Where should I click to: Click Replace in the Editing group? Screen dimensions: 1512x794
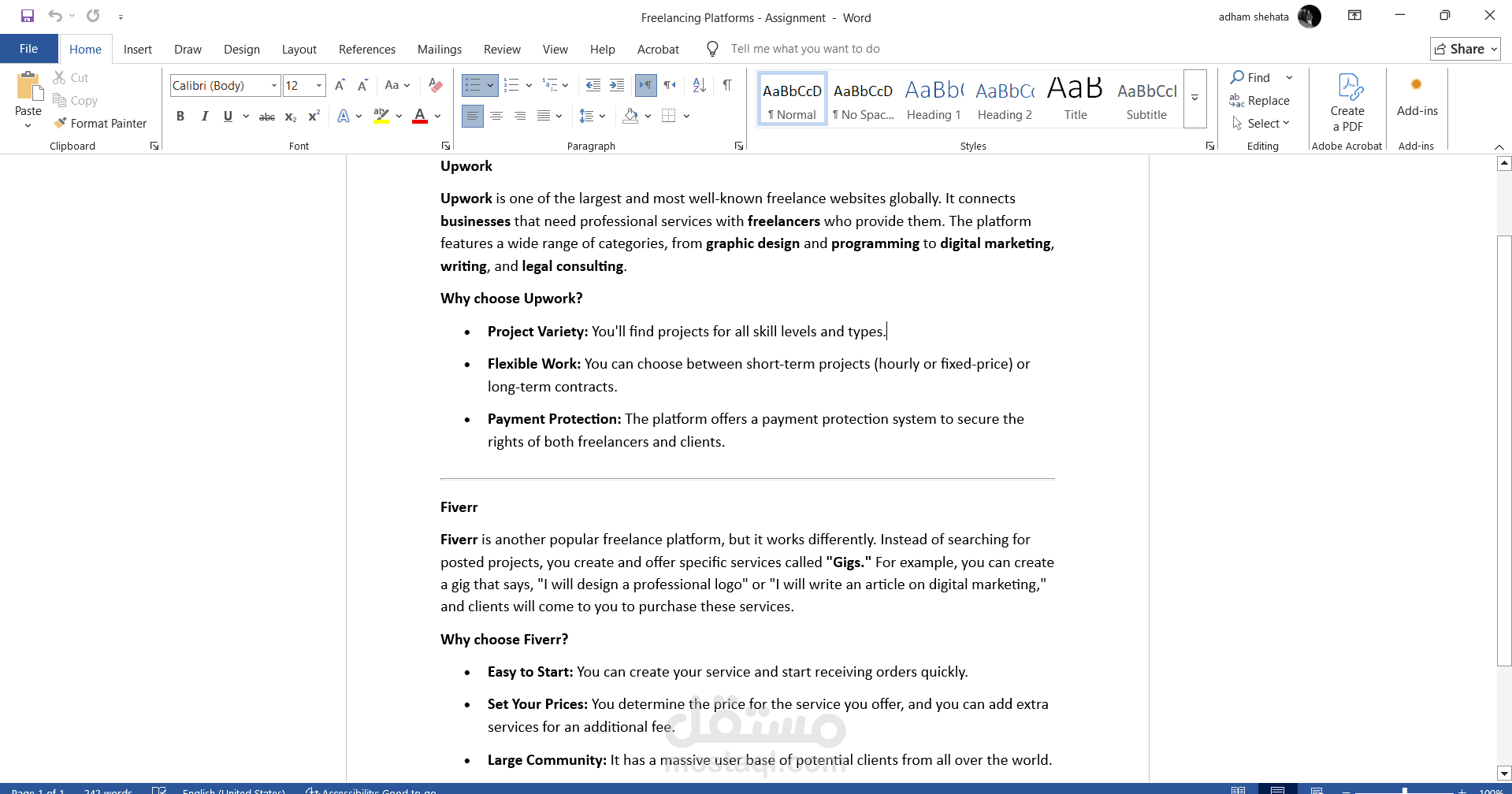click(x=1260, y=100)
